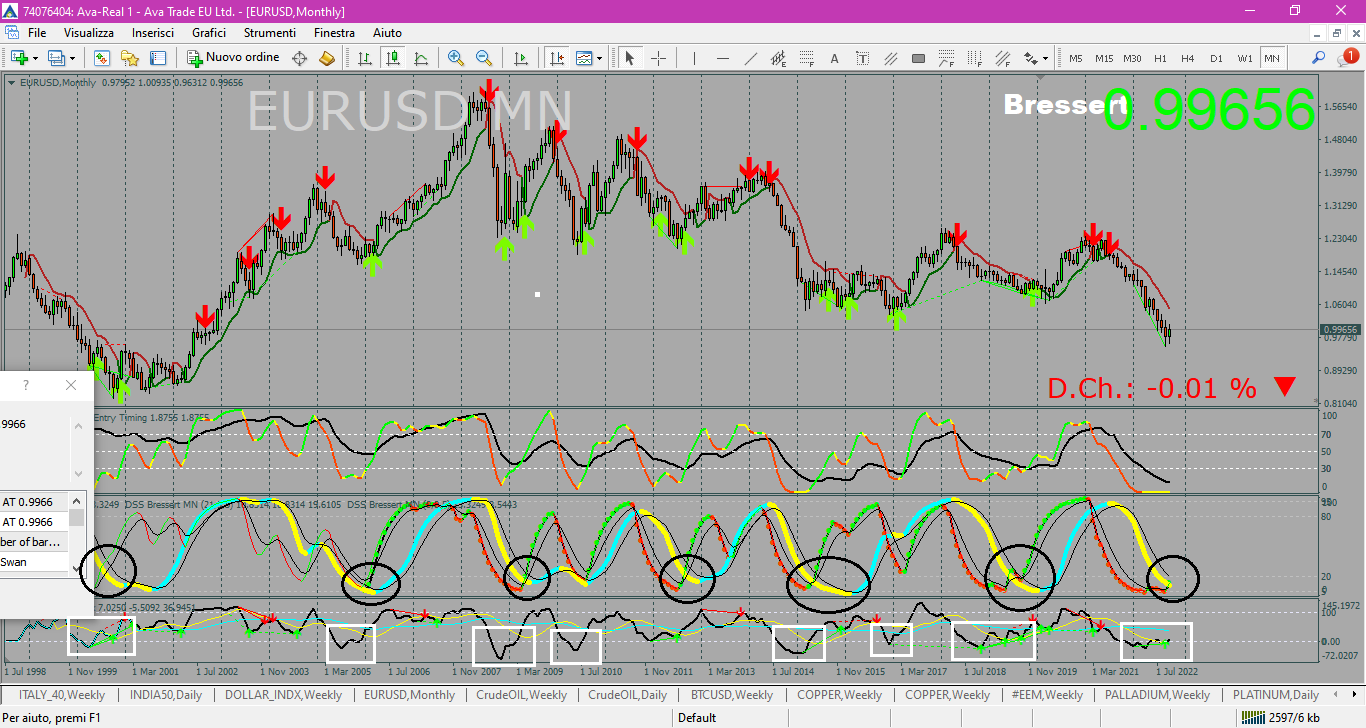Switch to the PALLADIUM,Weekly chart tab
This screenshot has height=728, width=1366.
(1157, 695)
